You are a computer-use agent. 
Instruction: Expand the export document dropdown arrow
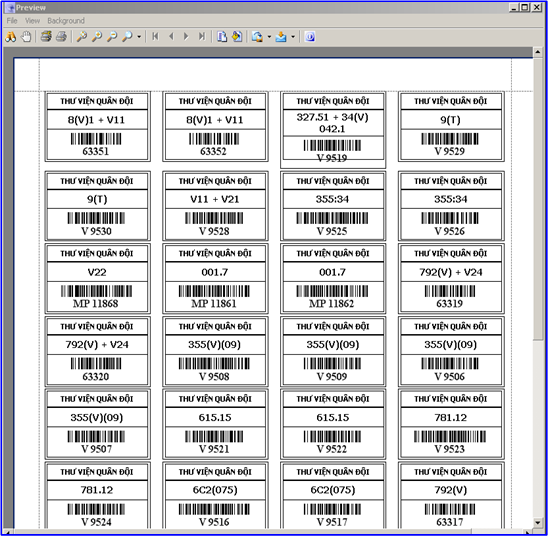[x=269, y=37]
